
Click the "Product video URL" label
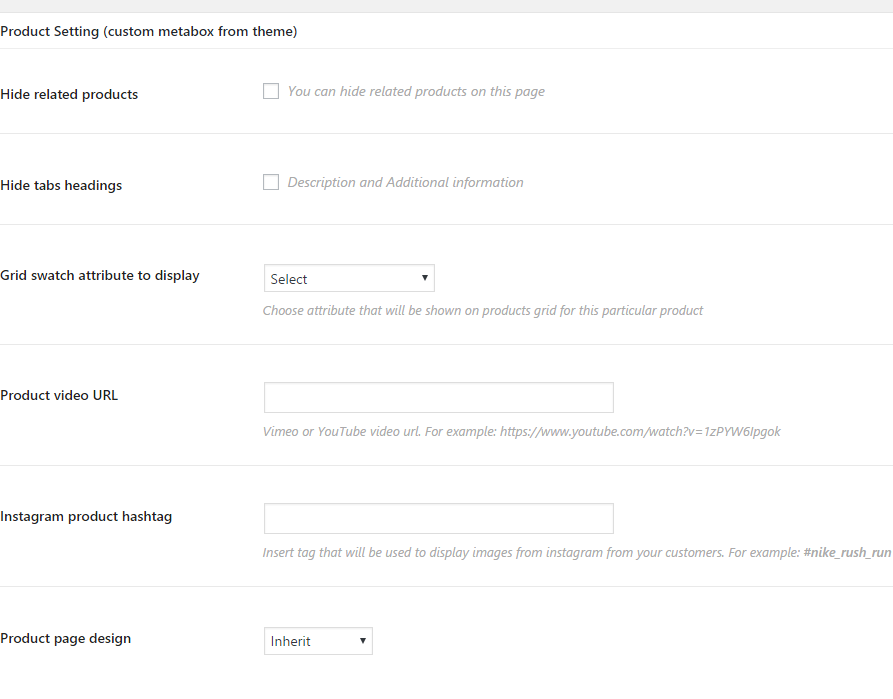[59, 395]
